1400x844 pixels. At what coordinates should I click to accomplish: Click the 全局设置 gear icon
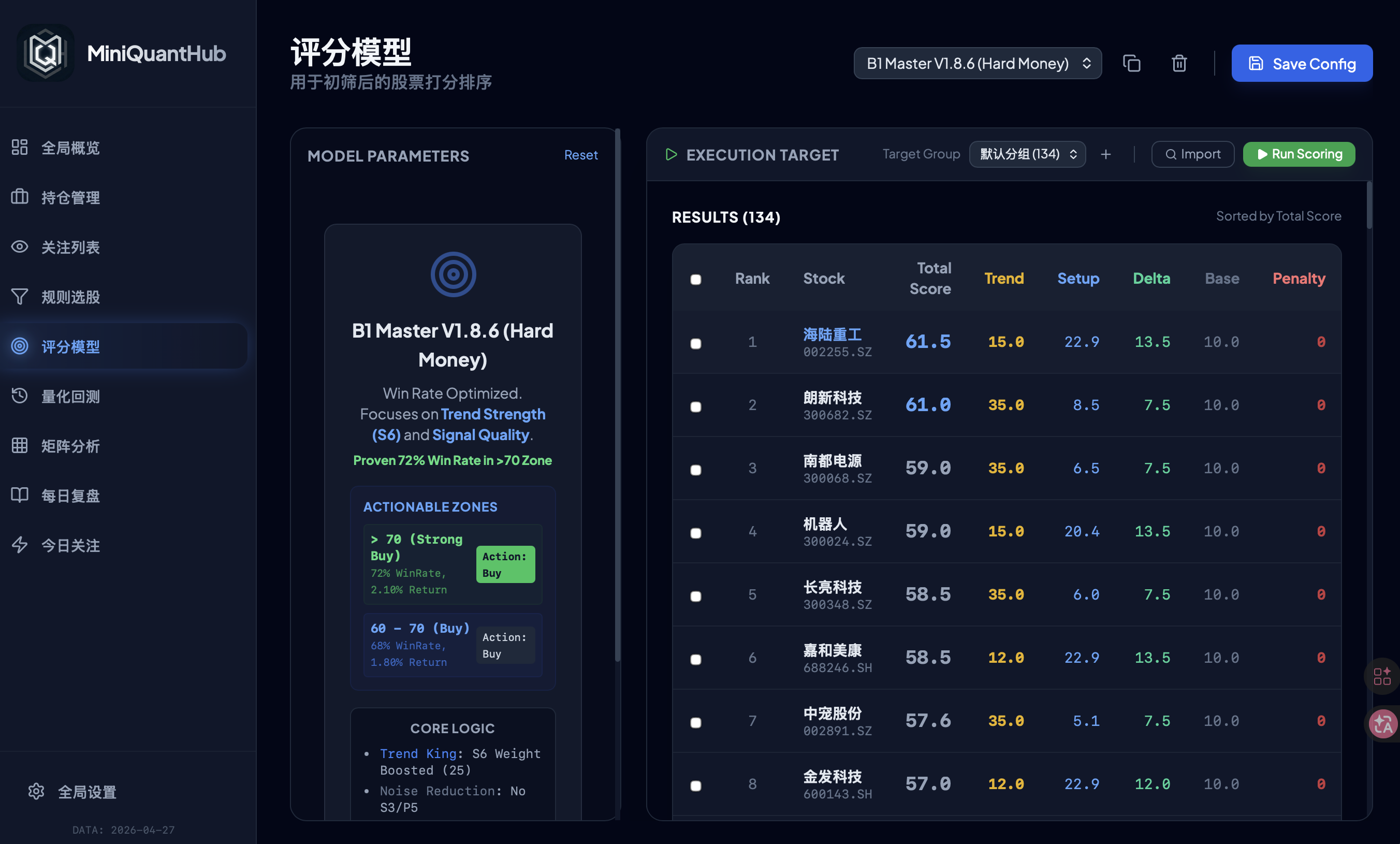(36, 791)
